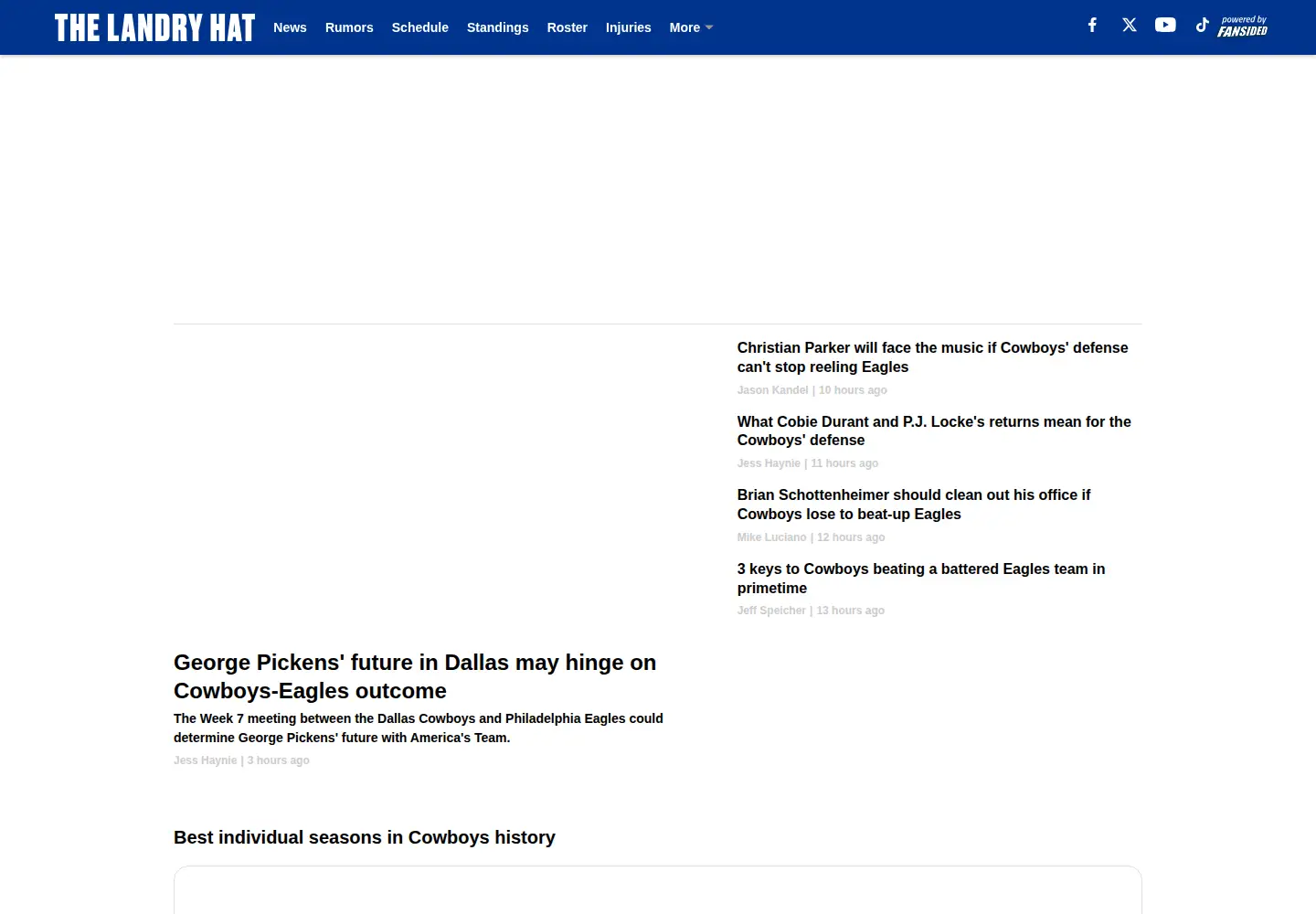
Task: Open the Rumors section
Action: [349, 27]
